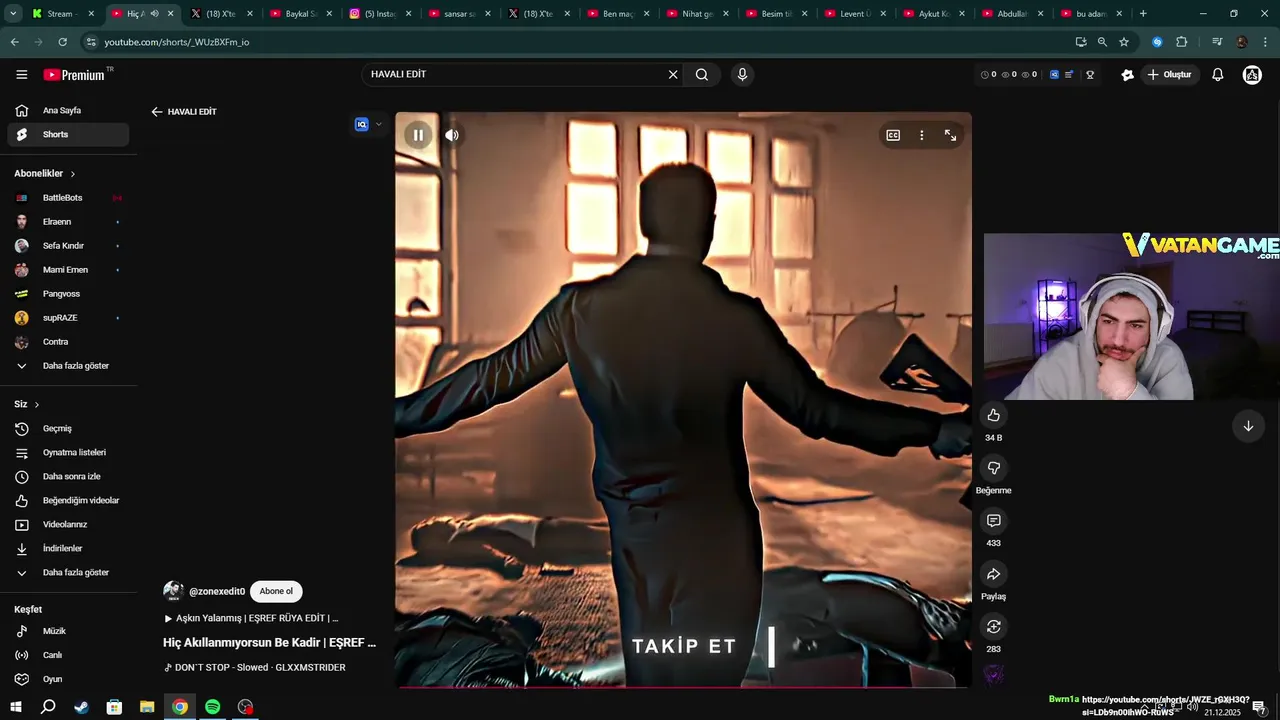The width and height of the screenshot is (1280, 720).
Task: Open Daha sonra izle
Action: [68, 477]
